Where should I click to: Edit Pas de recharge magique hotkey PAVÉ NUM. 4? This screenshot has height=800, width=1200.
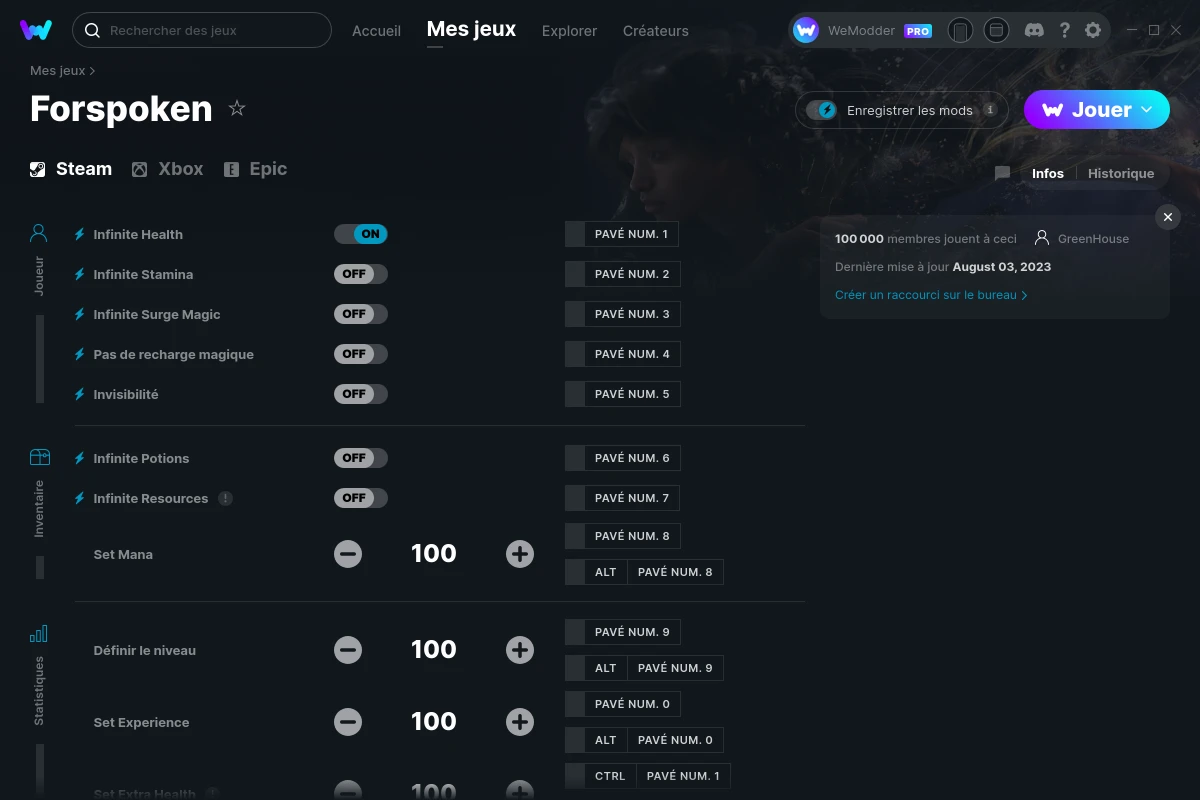[622, 354]
